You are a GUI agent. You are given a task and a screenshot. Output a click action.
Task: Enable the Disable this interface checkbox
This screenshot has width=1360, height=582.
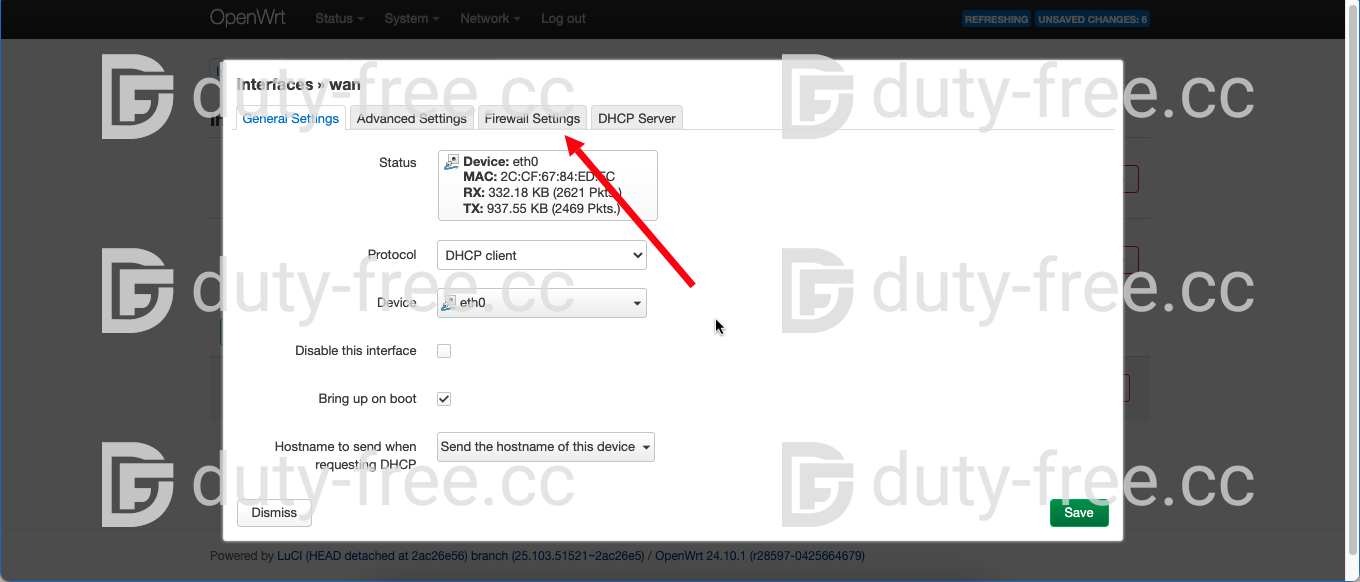(x=444, y=351)
